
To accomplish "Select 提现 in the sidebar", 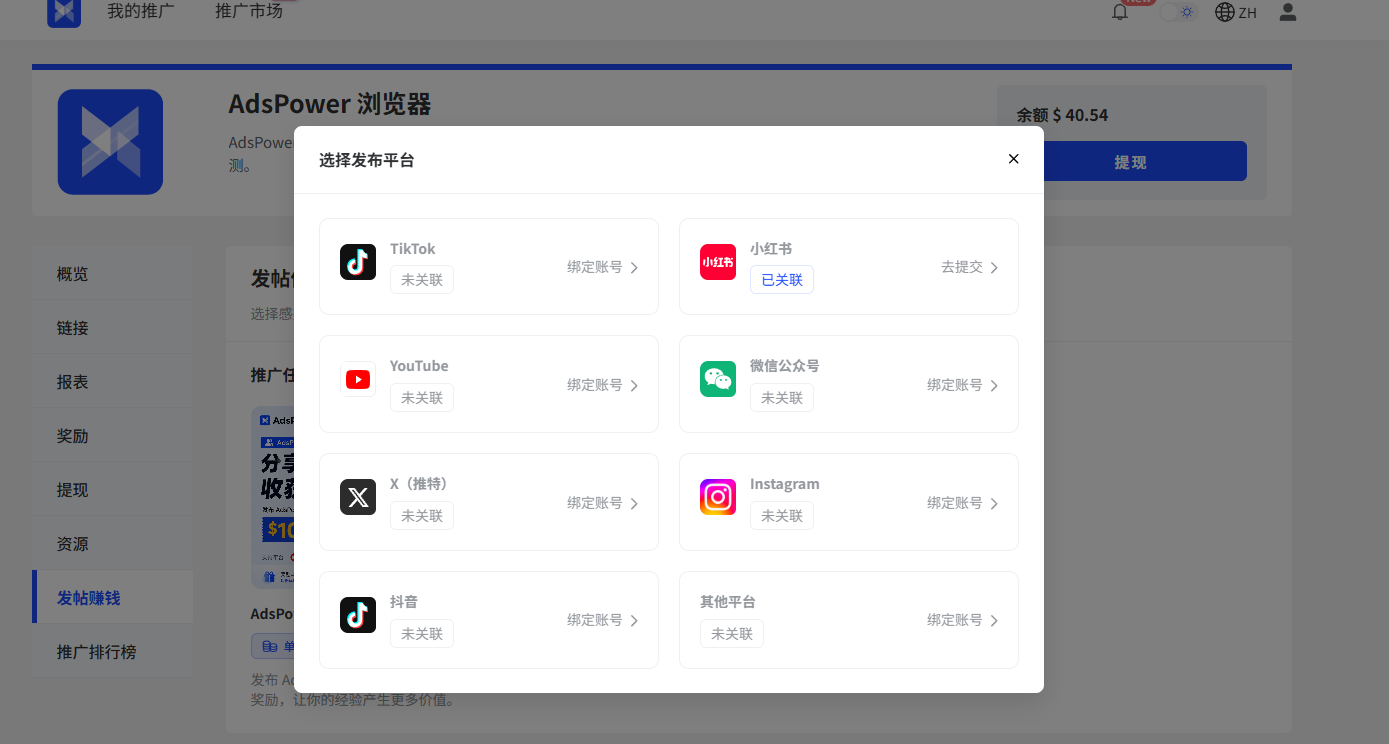I will coord(112,490).
